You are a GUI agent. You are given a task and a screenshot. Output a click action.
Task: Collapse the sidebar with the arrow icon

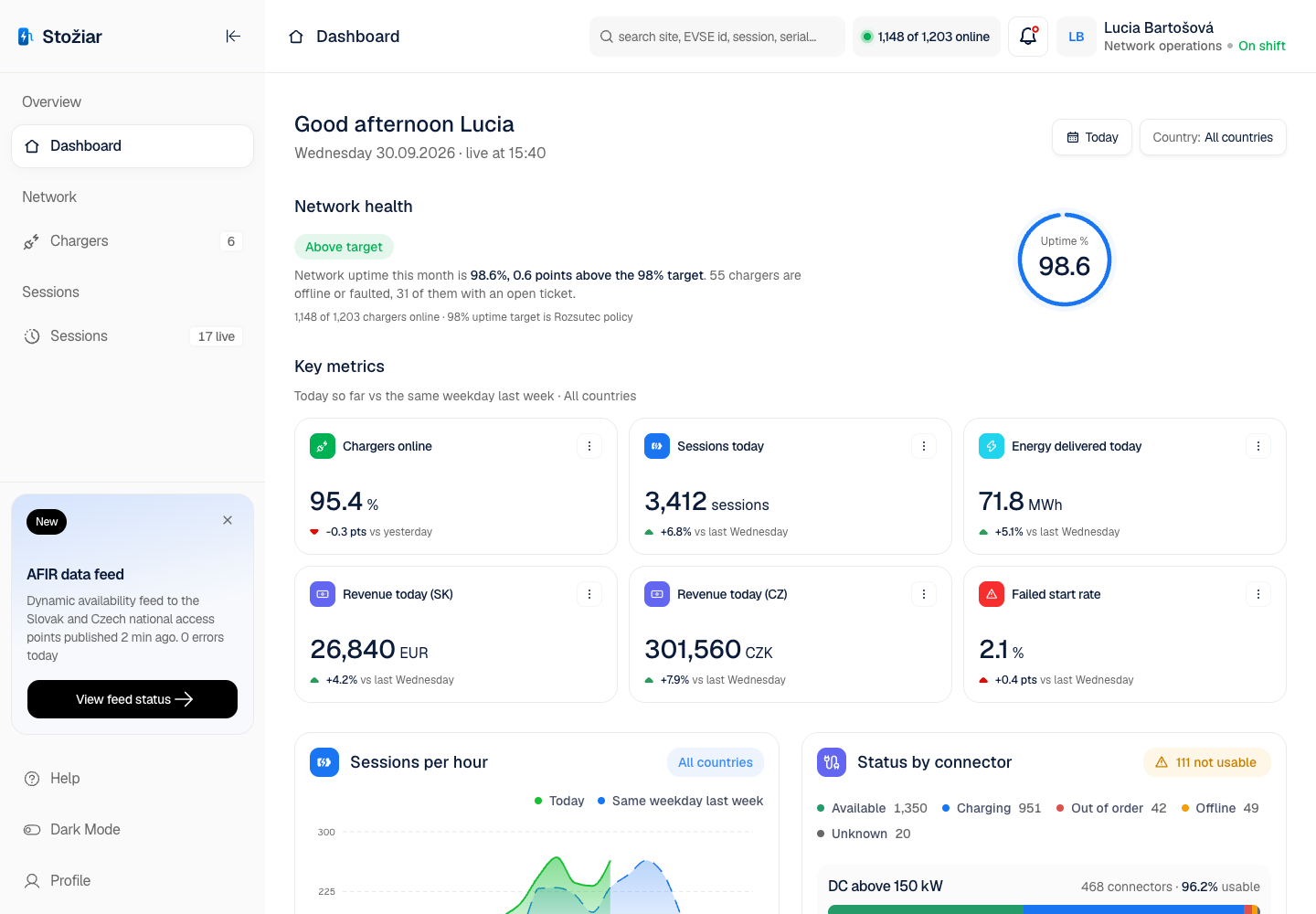(x=233, y=37)
